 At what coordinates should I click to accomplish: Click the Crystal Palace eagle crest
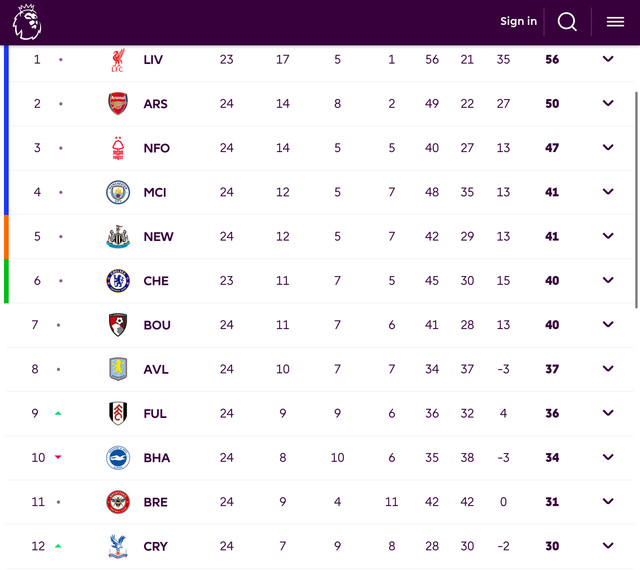[x=118, y=546]
